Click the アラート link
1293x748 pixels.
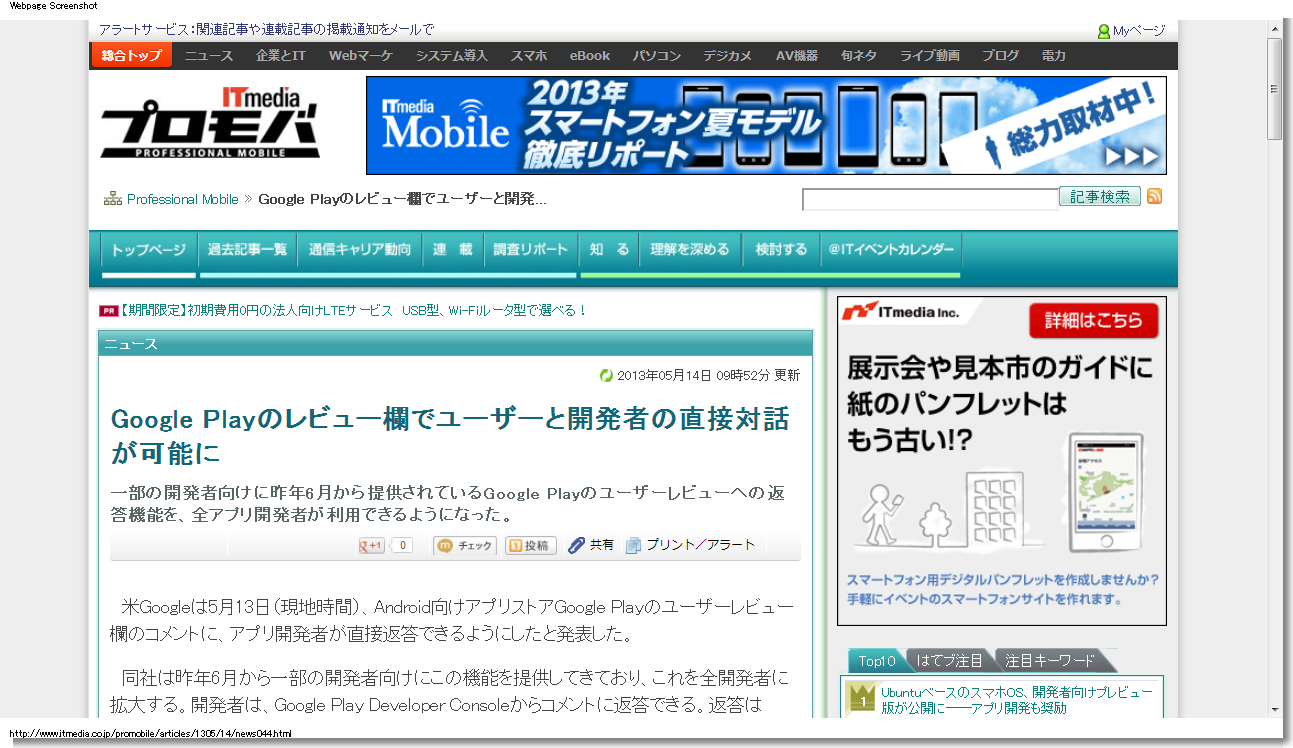tap(731, 545)
